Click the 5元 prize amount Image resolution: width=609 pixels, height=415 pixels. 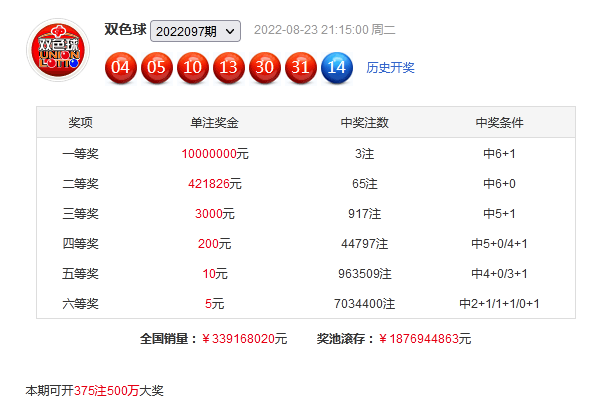pyautogui.click(x=215, y=304)
